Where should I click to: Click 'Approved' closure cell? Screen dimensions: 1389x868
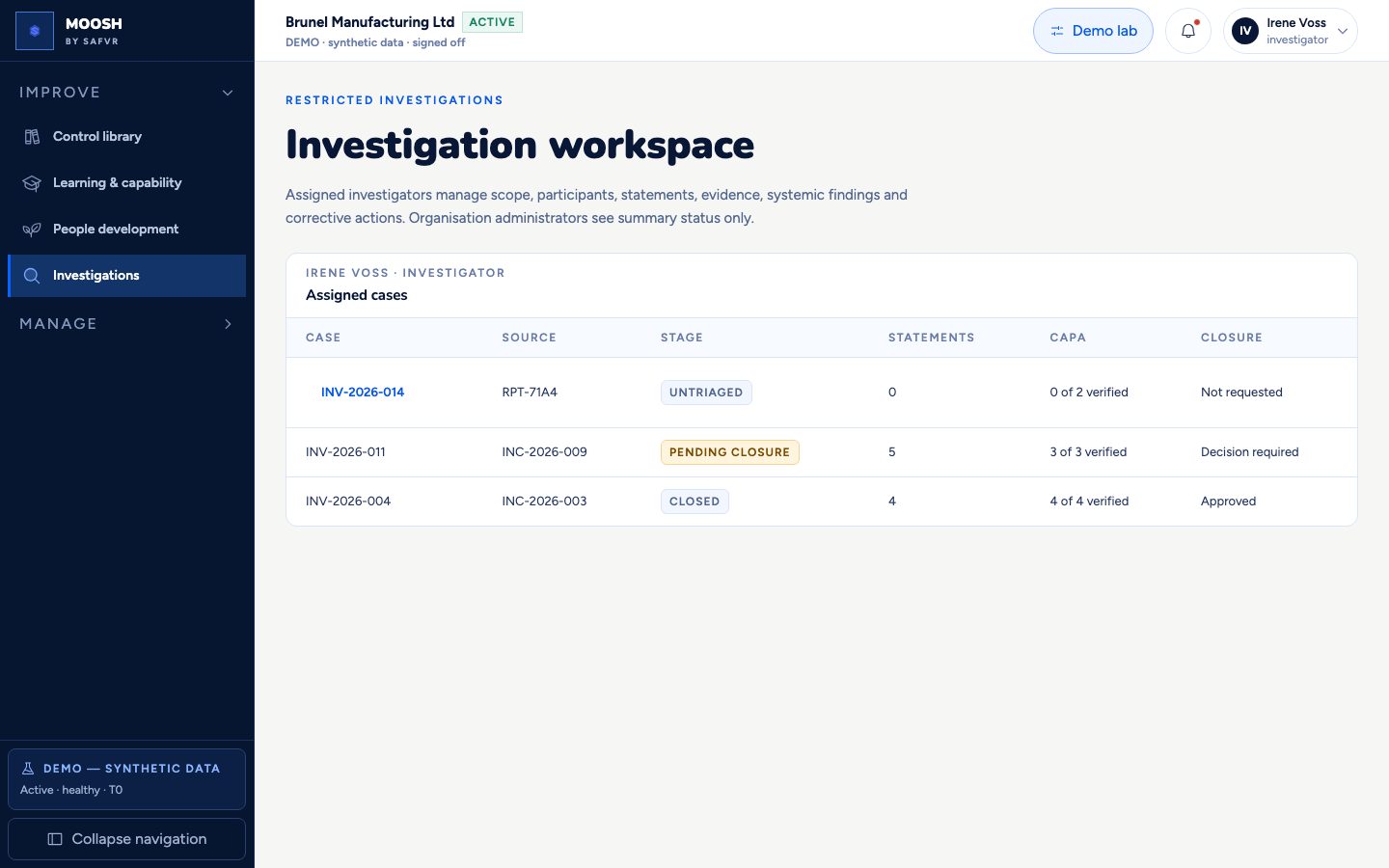tap(1228, 502)
